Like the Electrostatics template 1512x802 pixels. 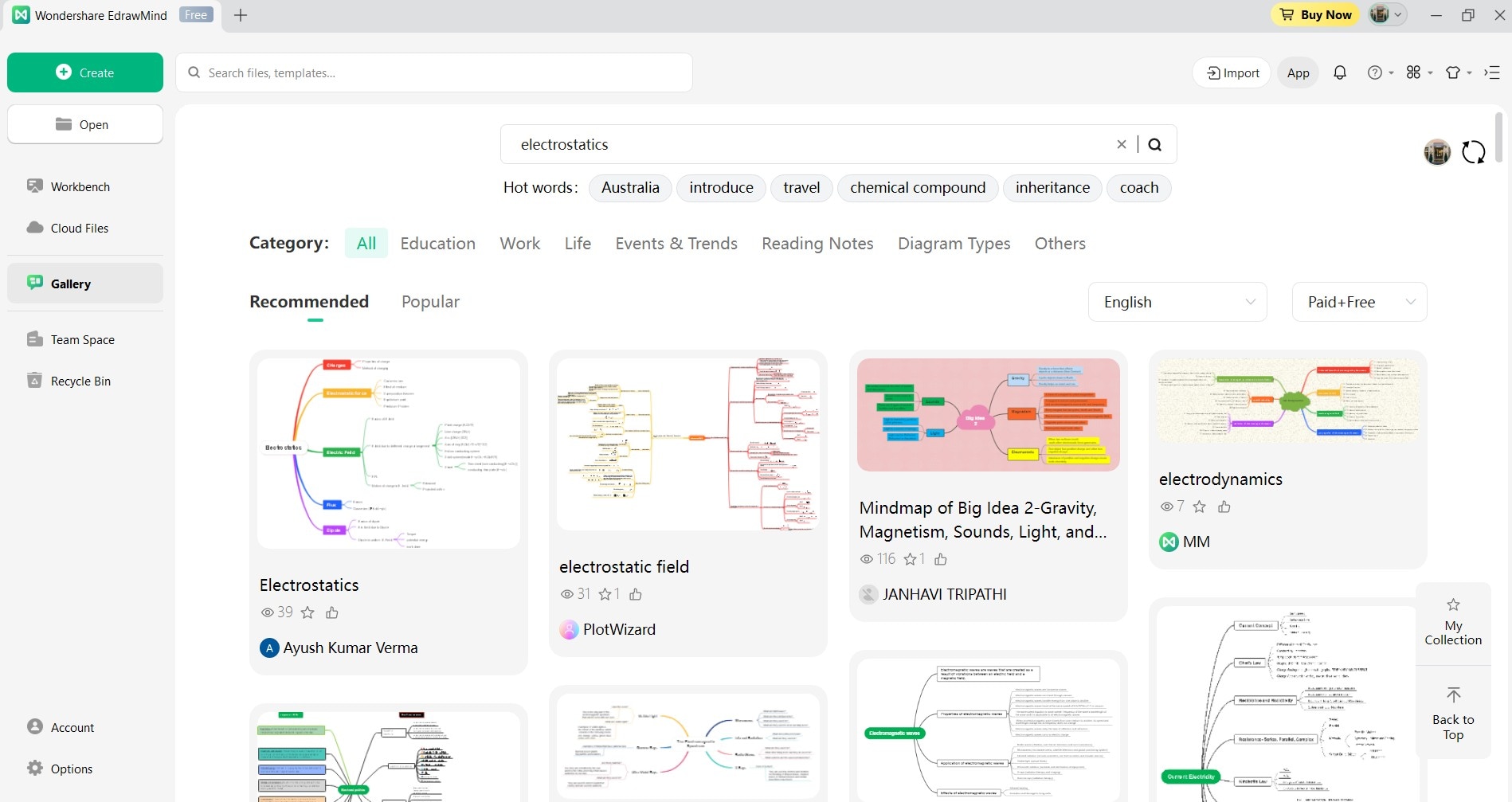(332, 612)
